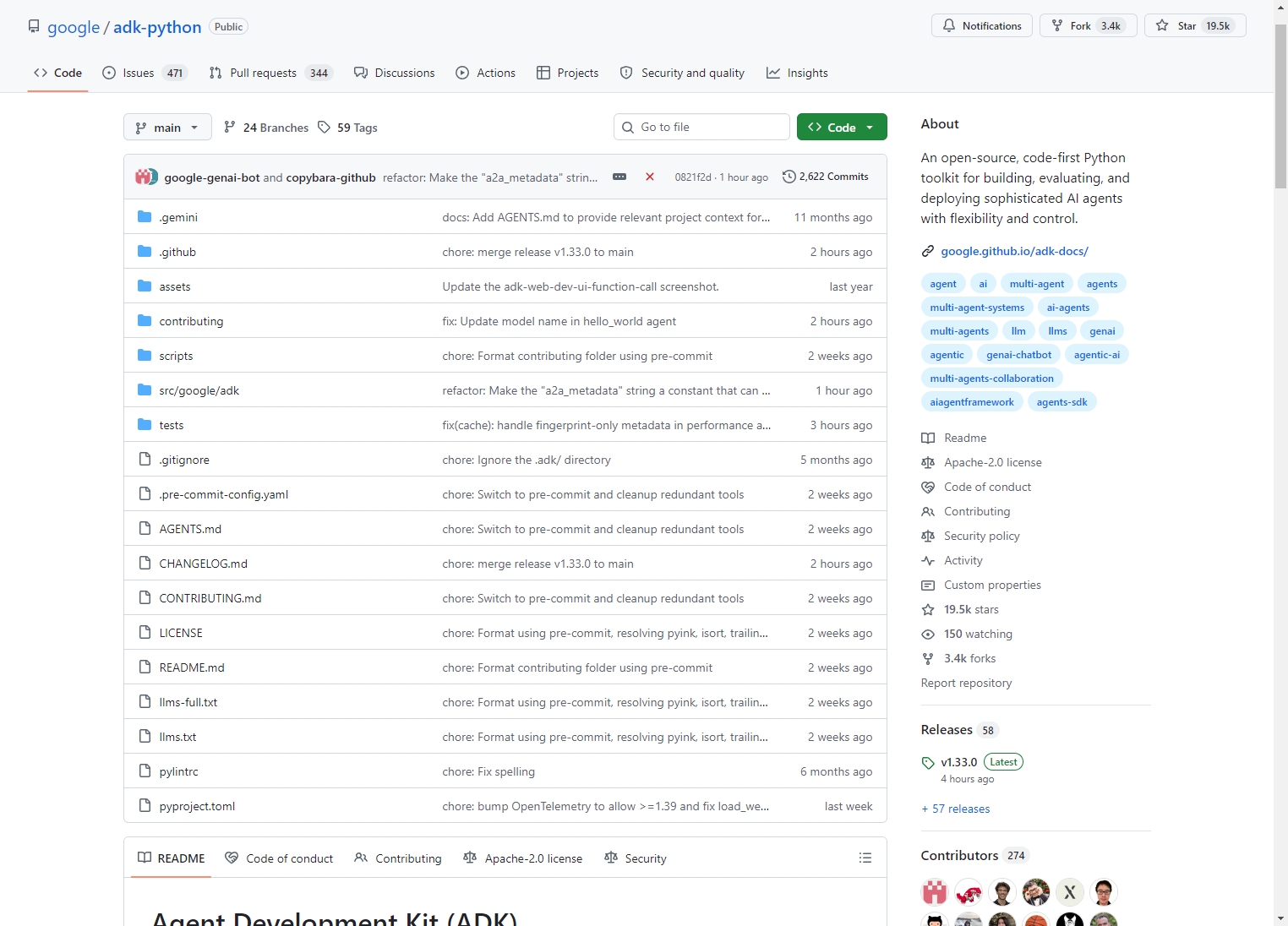The width and height of the screenshot is (1288, 926).
Task: Click the google-genai-bot avatar
Action: click(x=144, y=177)
